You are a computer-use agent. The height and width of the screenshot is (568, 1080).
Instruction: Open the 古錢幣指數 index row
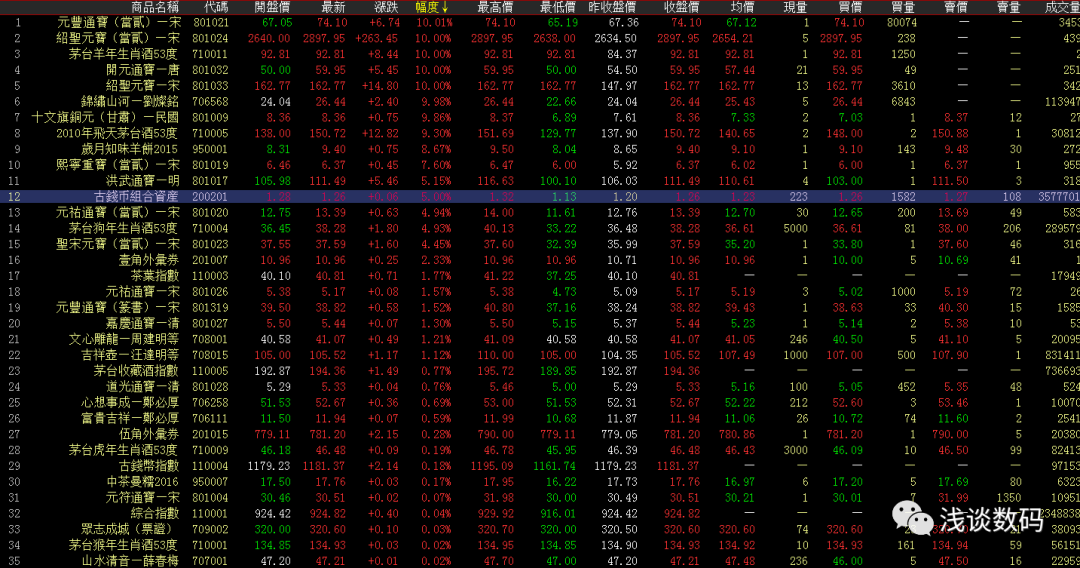click(x=540, y=466)
